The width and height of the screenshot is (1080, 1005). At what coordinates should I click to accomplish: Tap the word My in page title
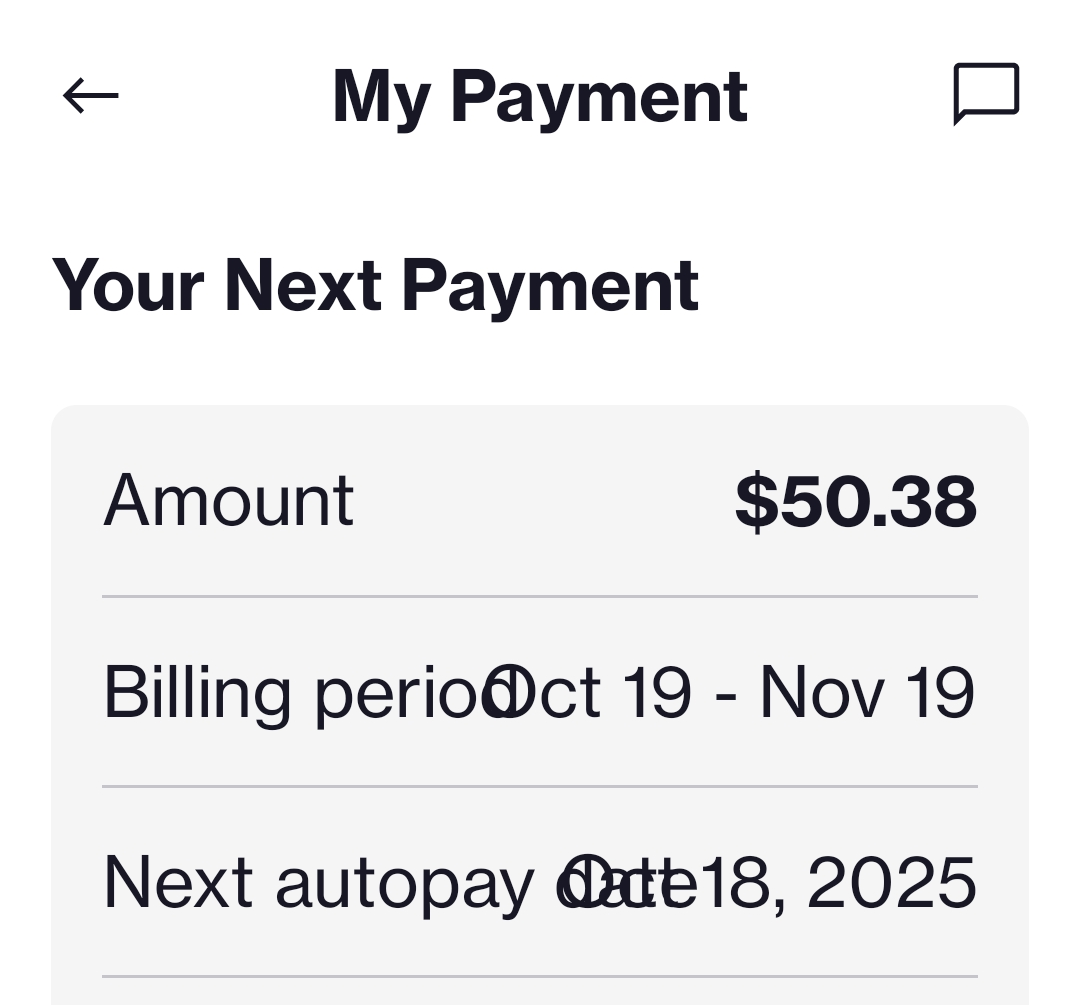[x=380, y=98]
